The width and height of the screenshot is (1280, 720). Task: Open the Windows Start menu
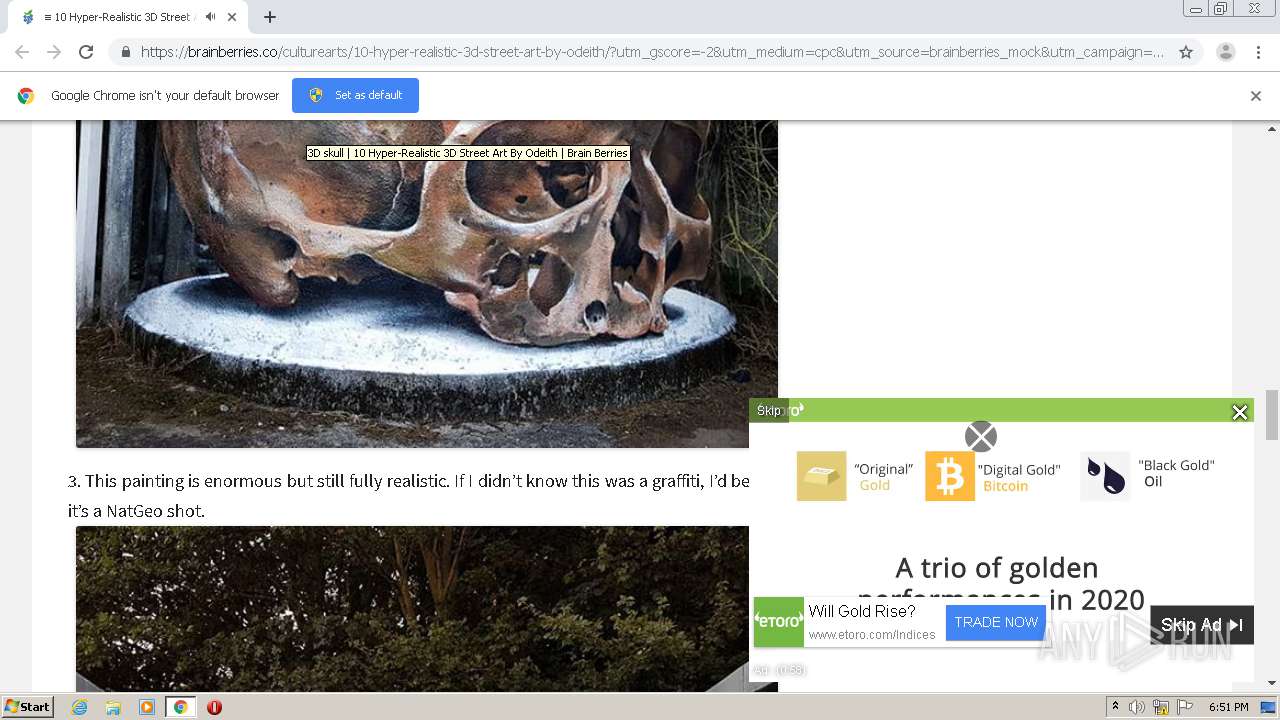click(x=27, y=707)
